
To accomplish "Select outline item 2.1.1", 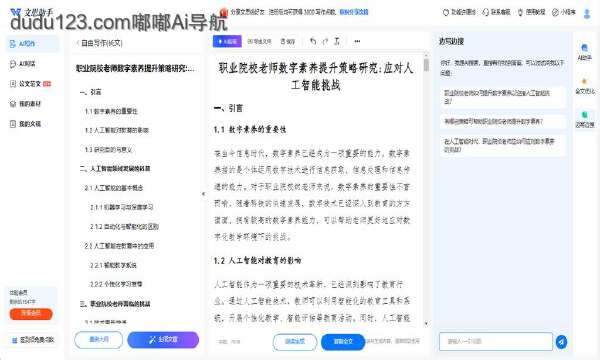I will [122, 207].
